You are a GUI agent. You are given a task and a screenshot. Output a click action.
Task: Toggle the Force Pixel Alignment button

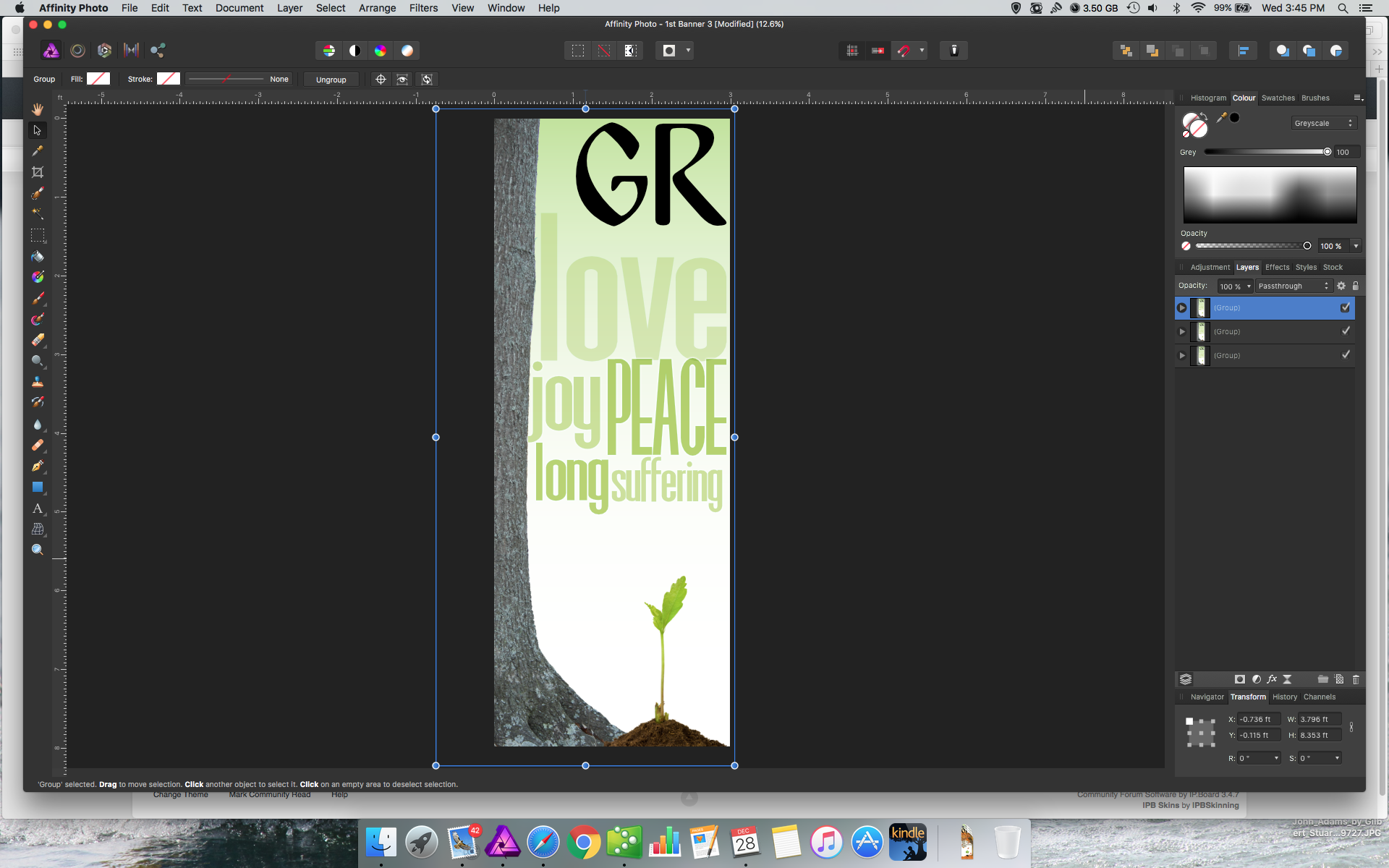click(x=878, y=51)
